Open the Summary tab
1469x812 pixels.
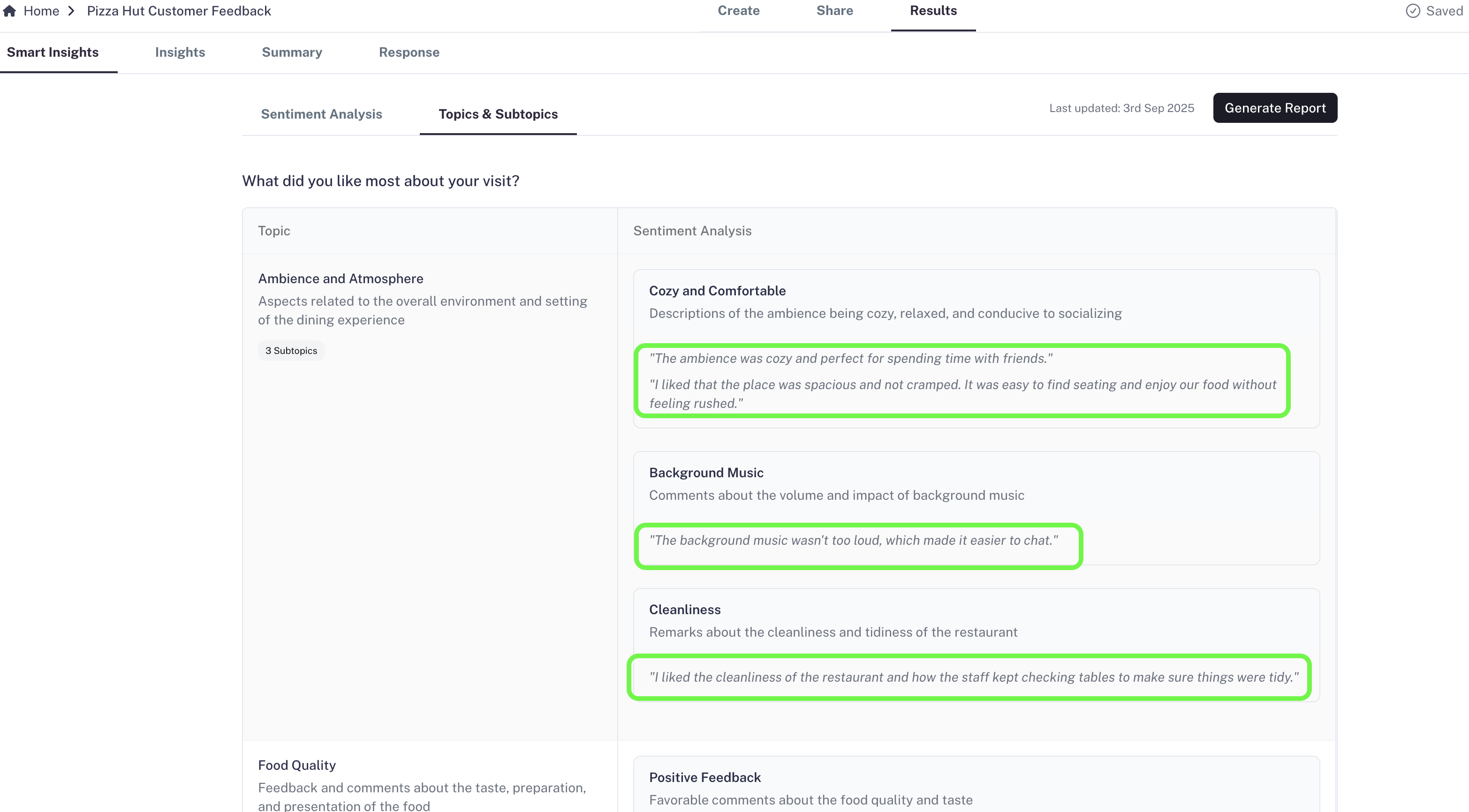(x=291, y=53)
